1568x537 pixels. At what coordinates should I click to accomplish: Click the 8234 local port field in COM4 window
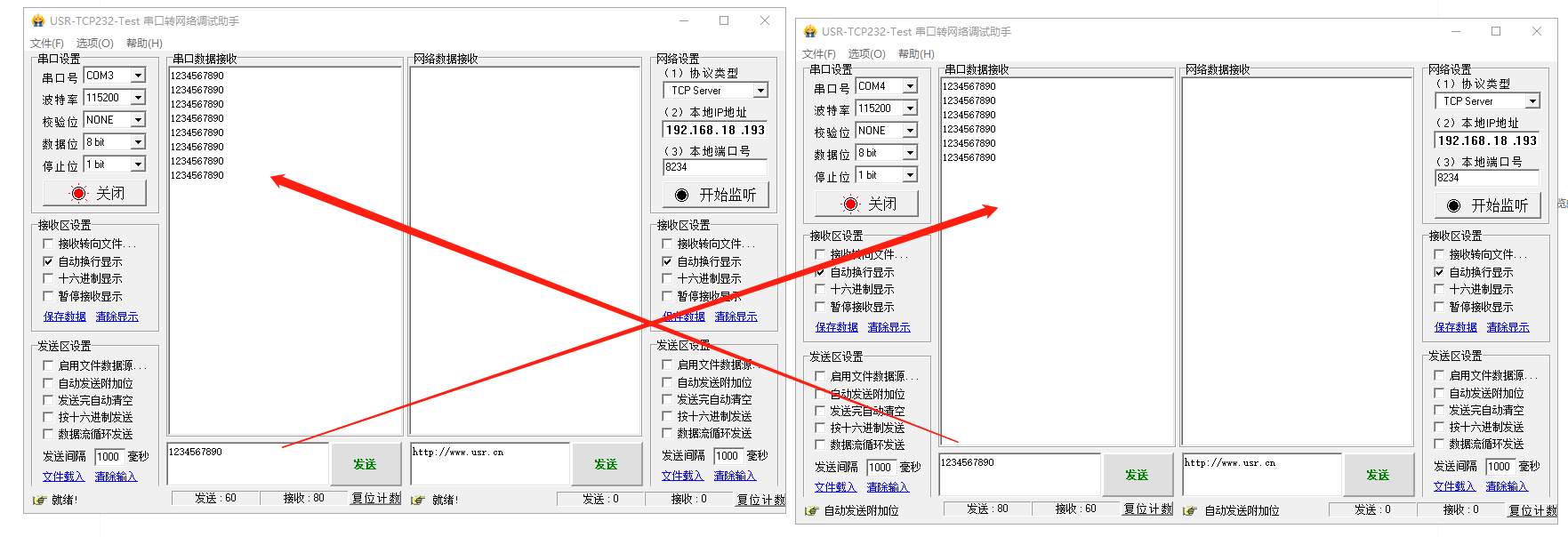click(1485, 178)
